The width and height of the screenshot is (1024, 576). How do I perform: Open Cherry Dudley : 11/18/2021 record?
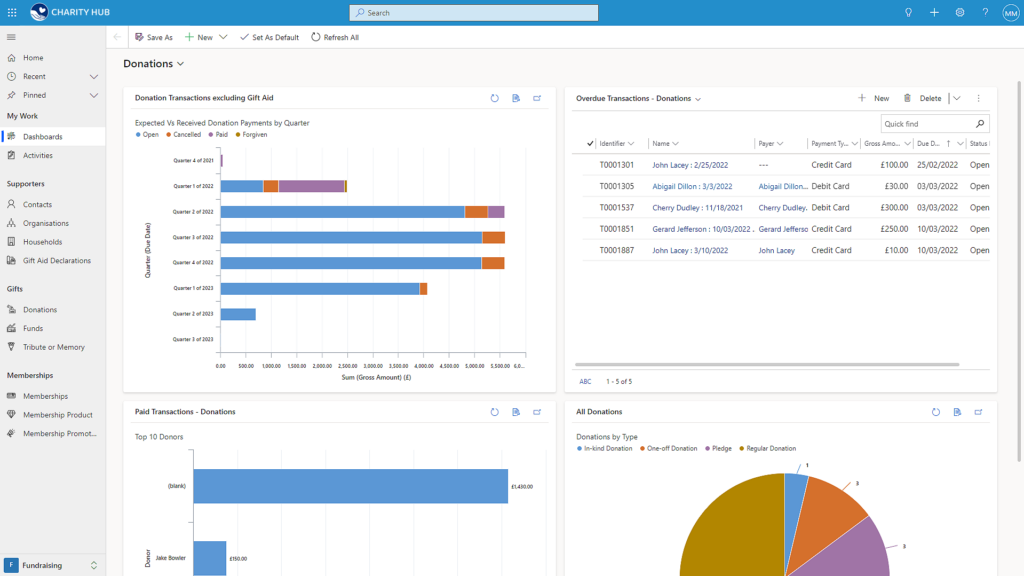(697, 208)
